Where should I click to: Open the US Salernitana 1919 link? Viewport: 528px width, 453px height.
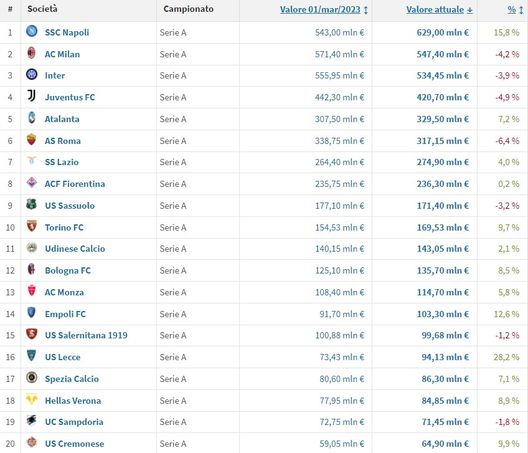(86, 335)
